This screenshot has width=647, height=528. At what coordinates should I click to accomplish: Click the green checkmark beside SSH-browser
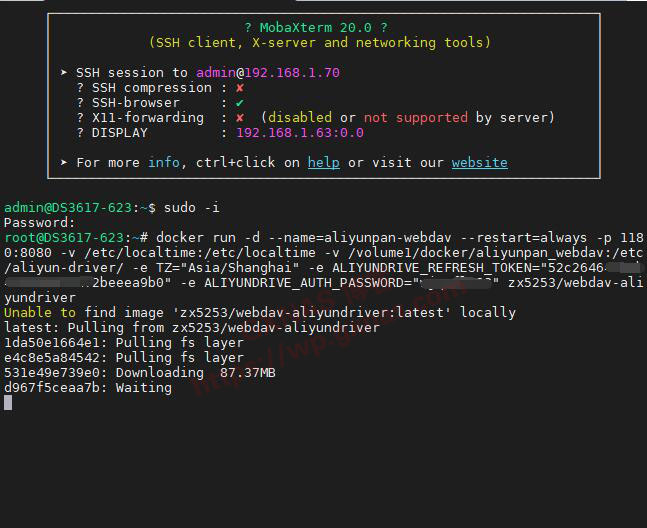240,103
